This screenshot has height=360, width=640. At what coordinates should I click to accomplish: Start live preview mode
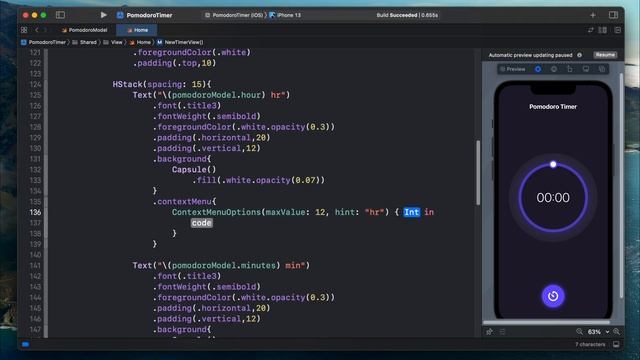click(x=538, y=69)
